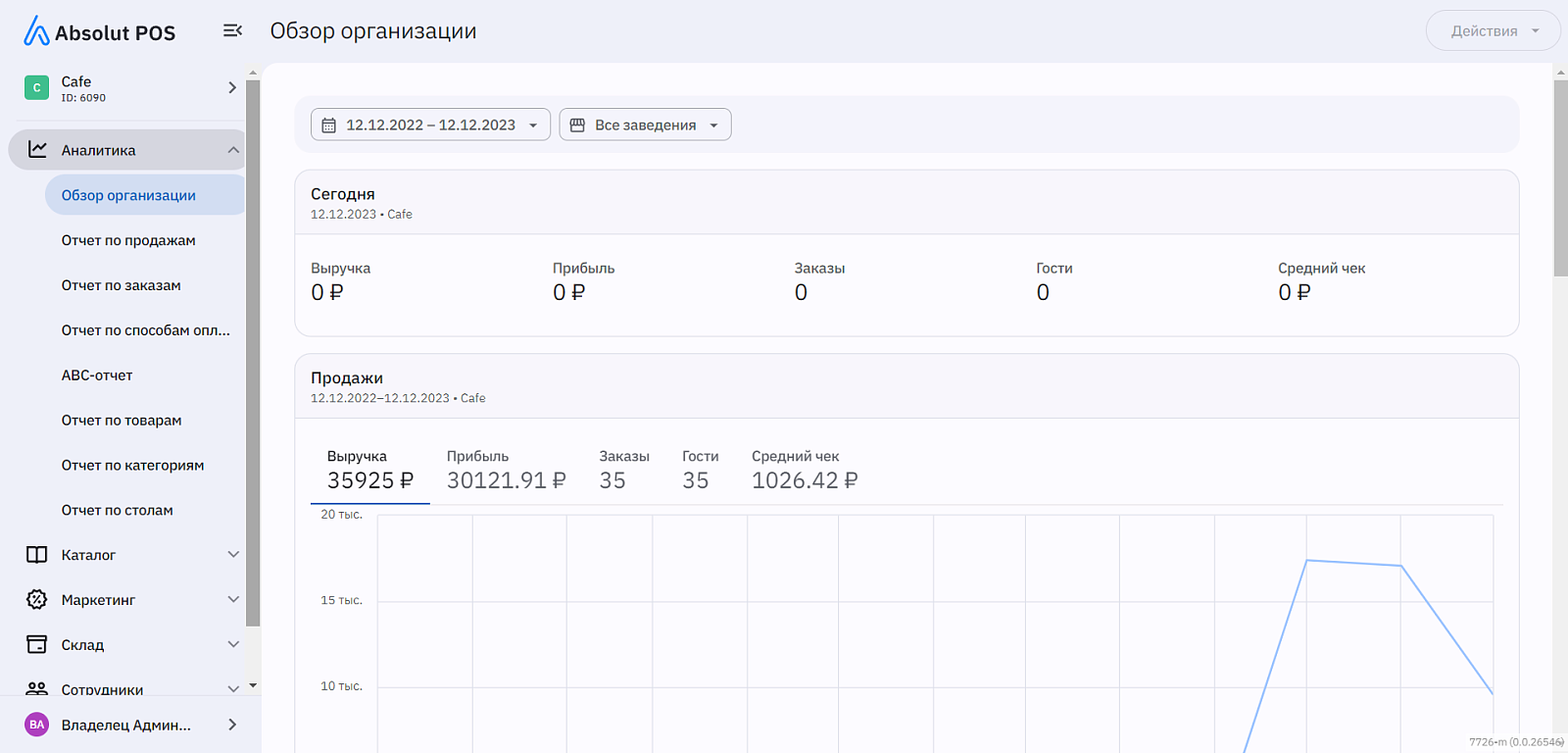Expand the Сотрудники section chevron
This screenshot has height=753, width=1568.
tap(233, 688)
